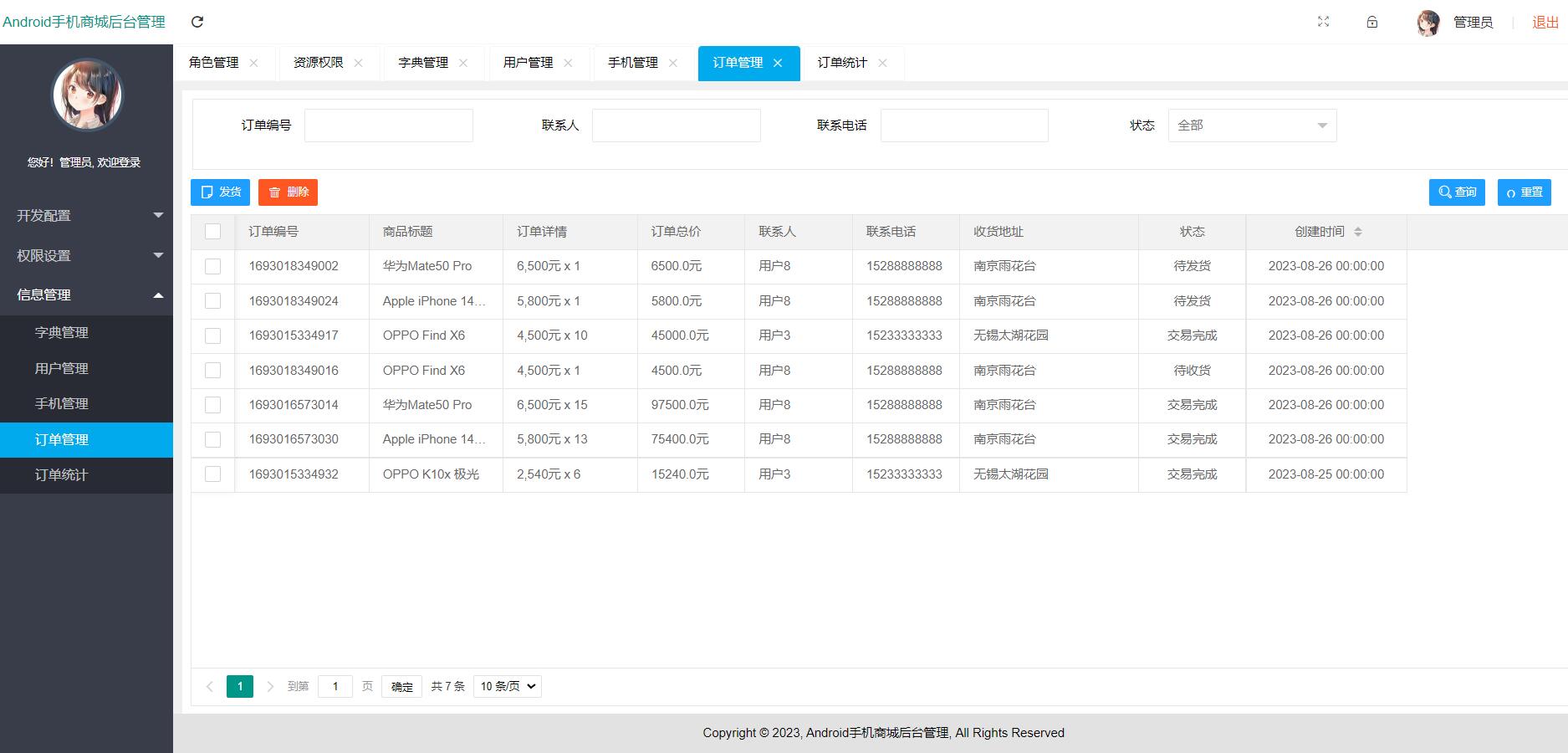Open 订单管理 in the sidebar
This screenshot has height=753, width=1568.
[x=87, y=440]
